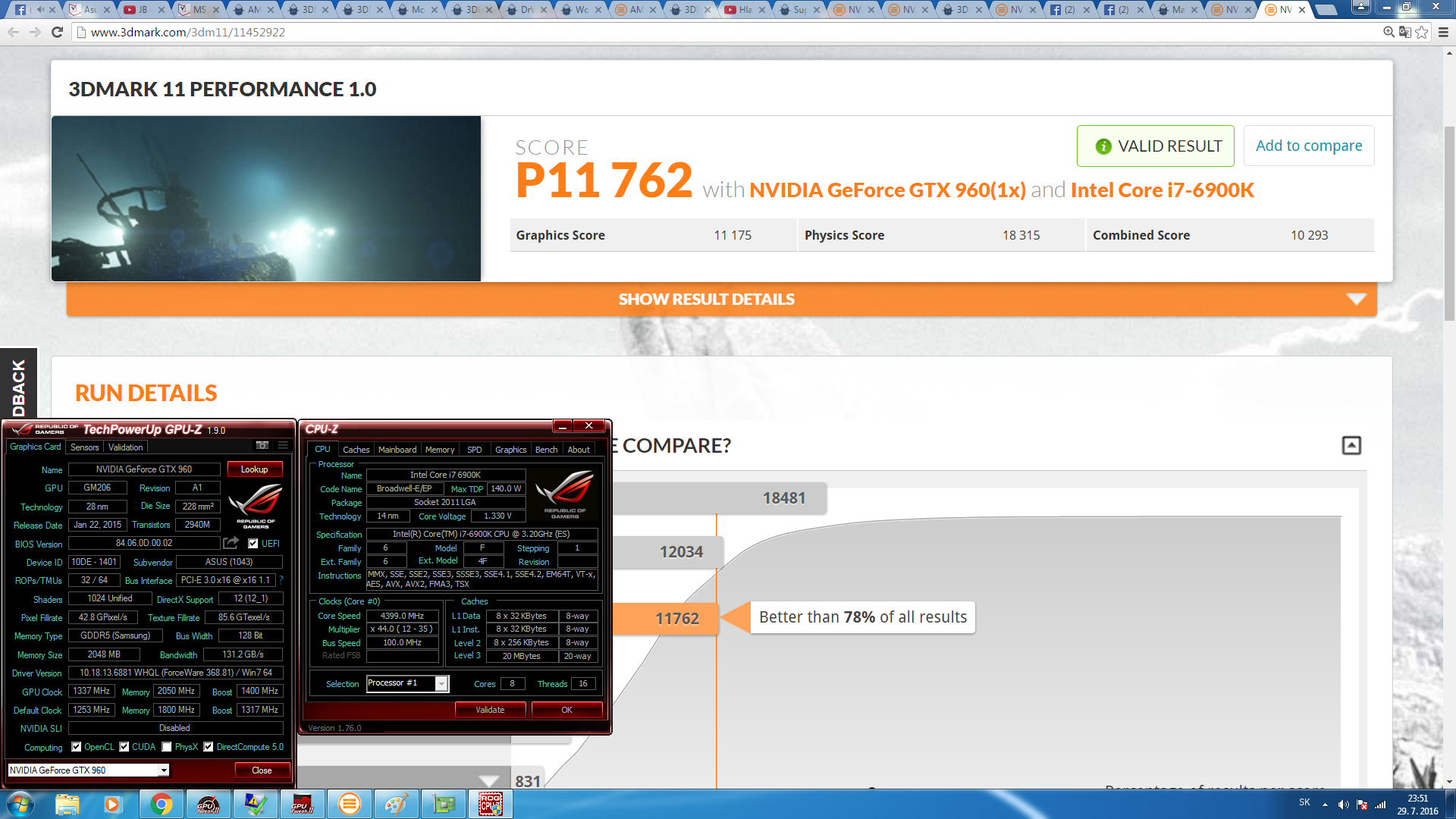Toggle the UEFI checkbox in GPU-Z
The width and height of the screenshot is (1456, 819).
click(253, 544)
